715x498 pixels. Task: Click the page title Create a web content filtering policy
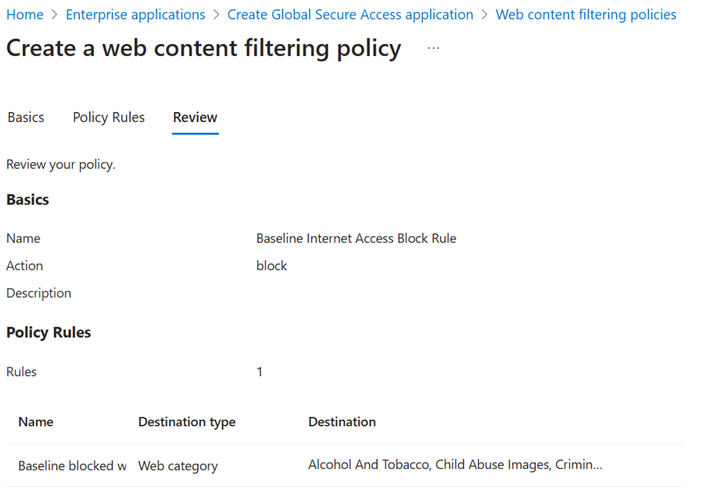(203, 48)
